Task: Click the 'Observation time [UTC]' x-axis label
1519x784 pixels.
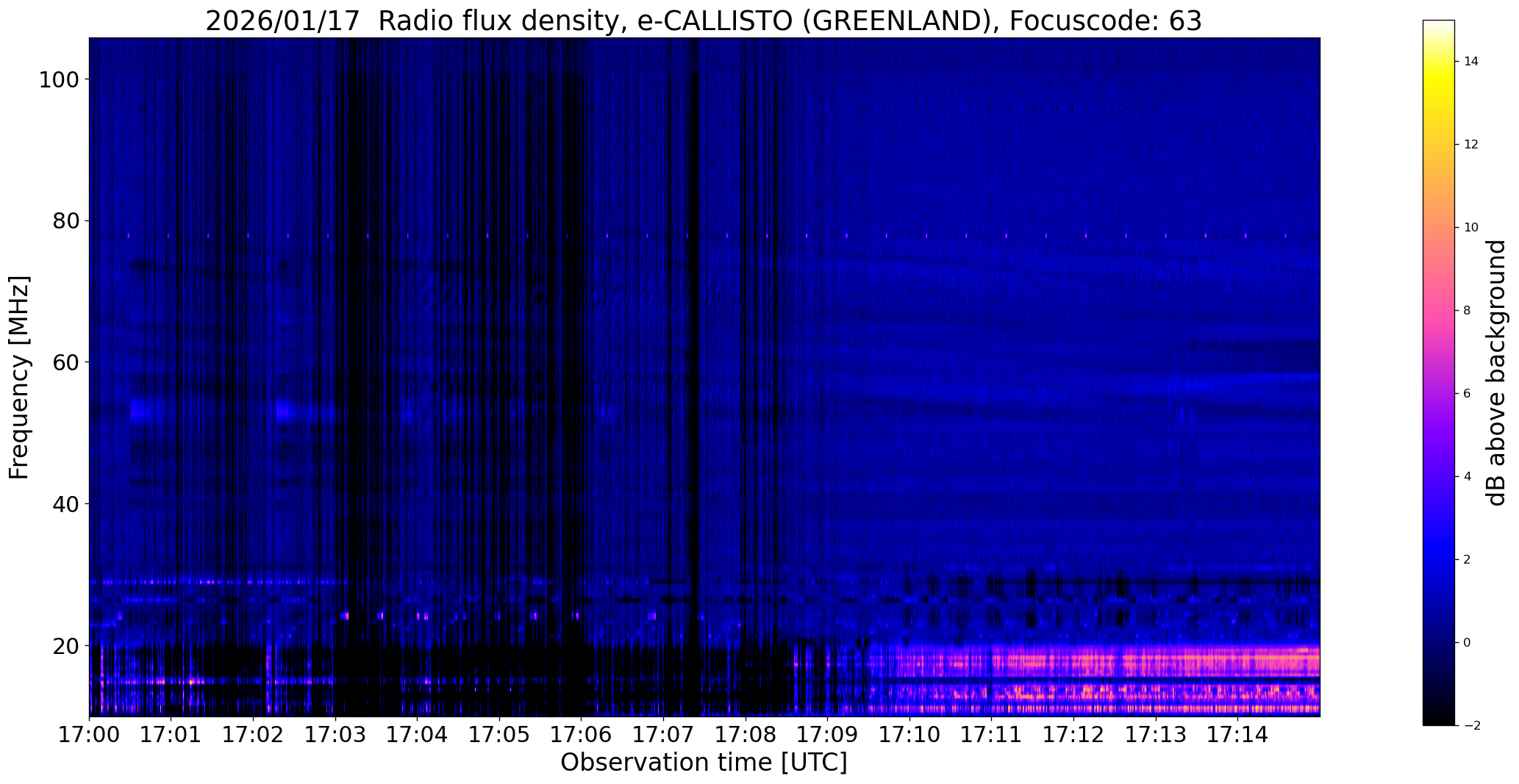Action: pos(704,763)
